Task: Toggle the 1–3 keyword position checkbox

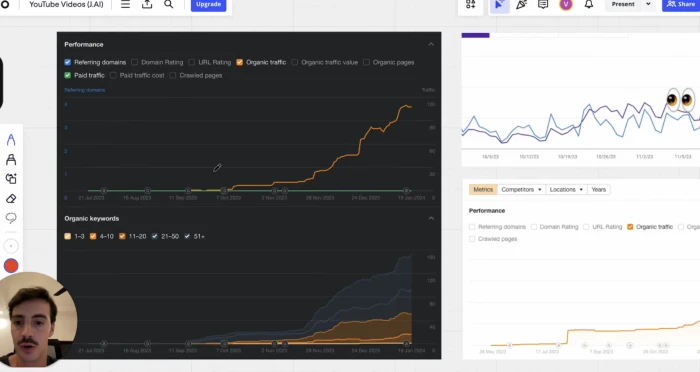Action: pyautogui.click(x=67, y=236)
